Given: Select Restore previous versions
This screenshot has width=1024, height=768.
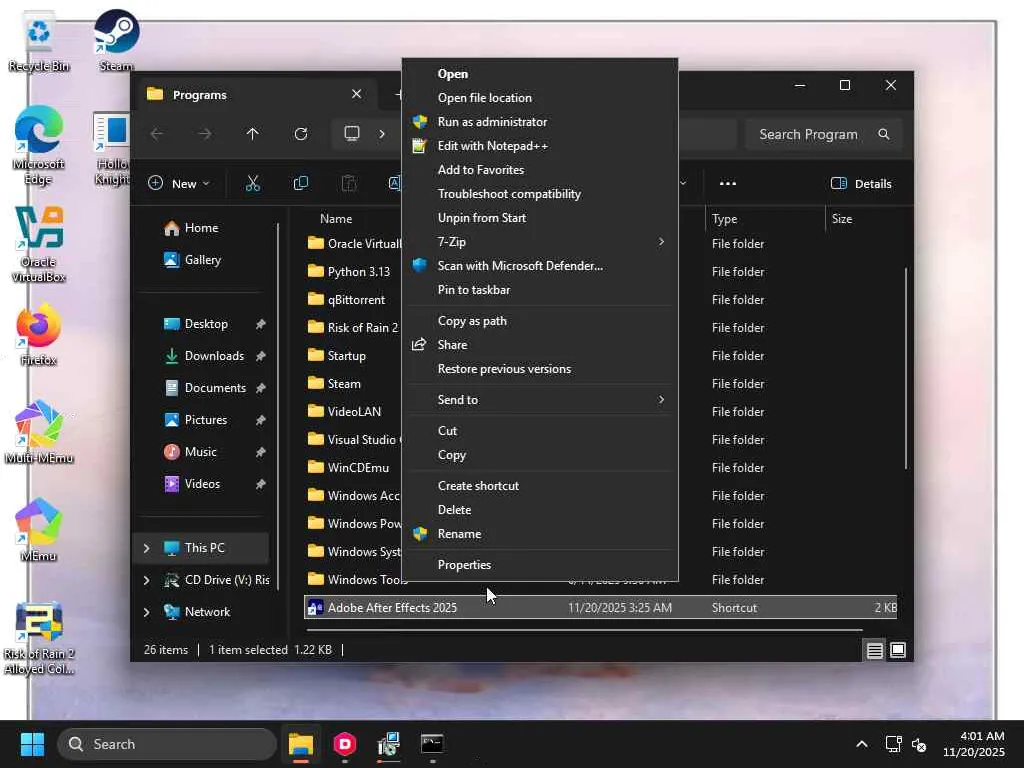Looking at the screenshot, I should point(541,369).
